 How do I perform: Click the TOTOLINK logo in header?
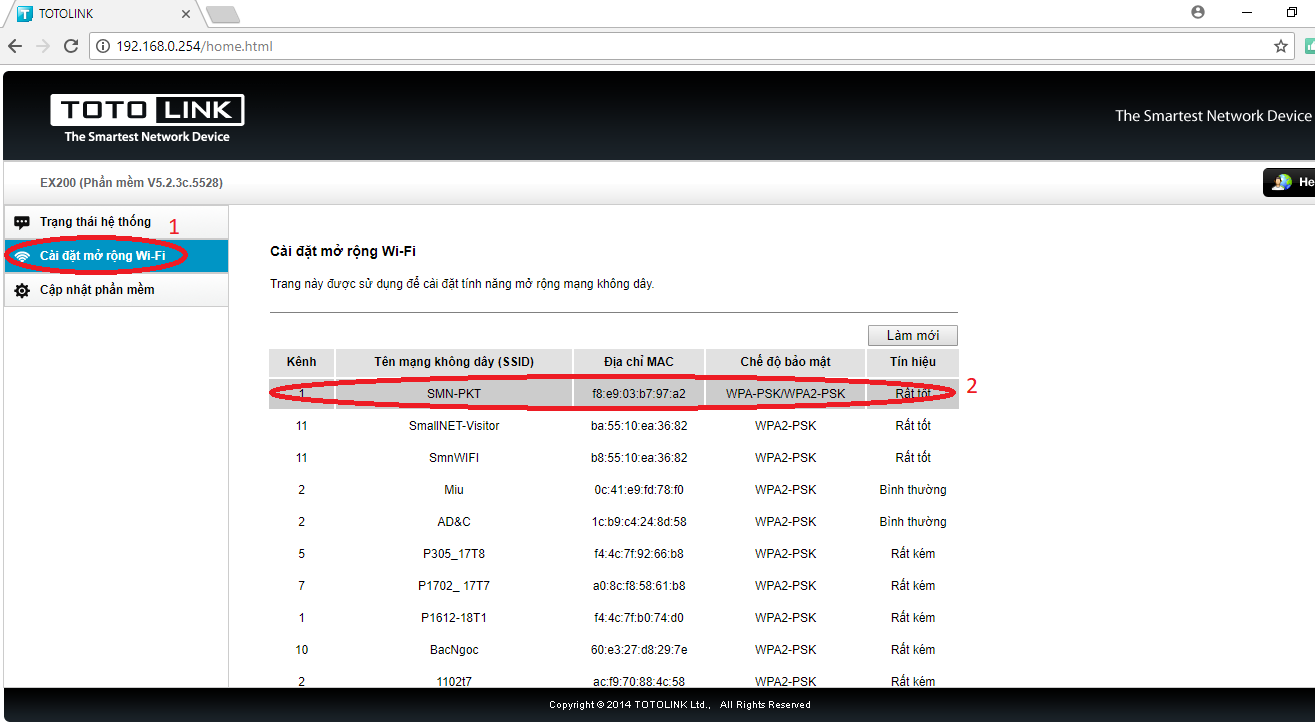click(147, 118)
